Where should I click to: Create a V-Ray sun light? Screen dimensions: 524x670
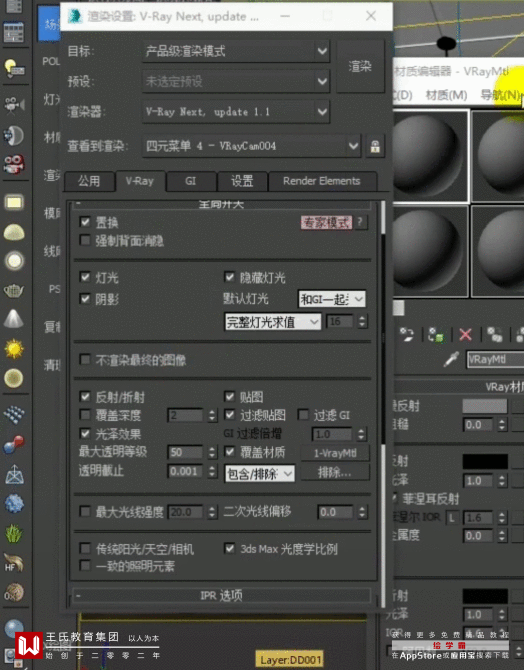(x=14, y=349)
